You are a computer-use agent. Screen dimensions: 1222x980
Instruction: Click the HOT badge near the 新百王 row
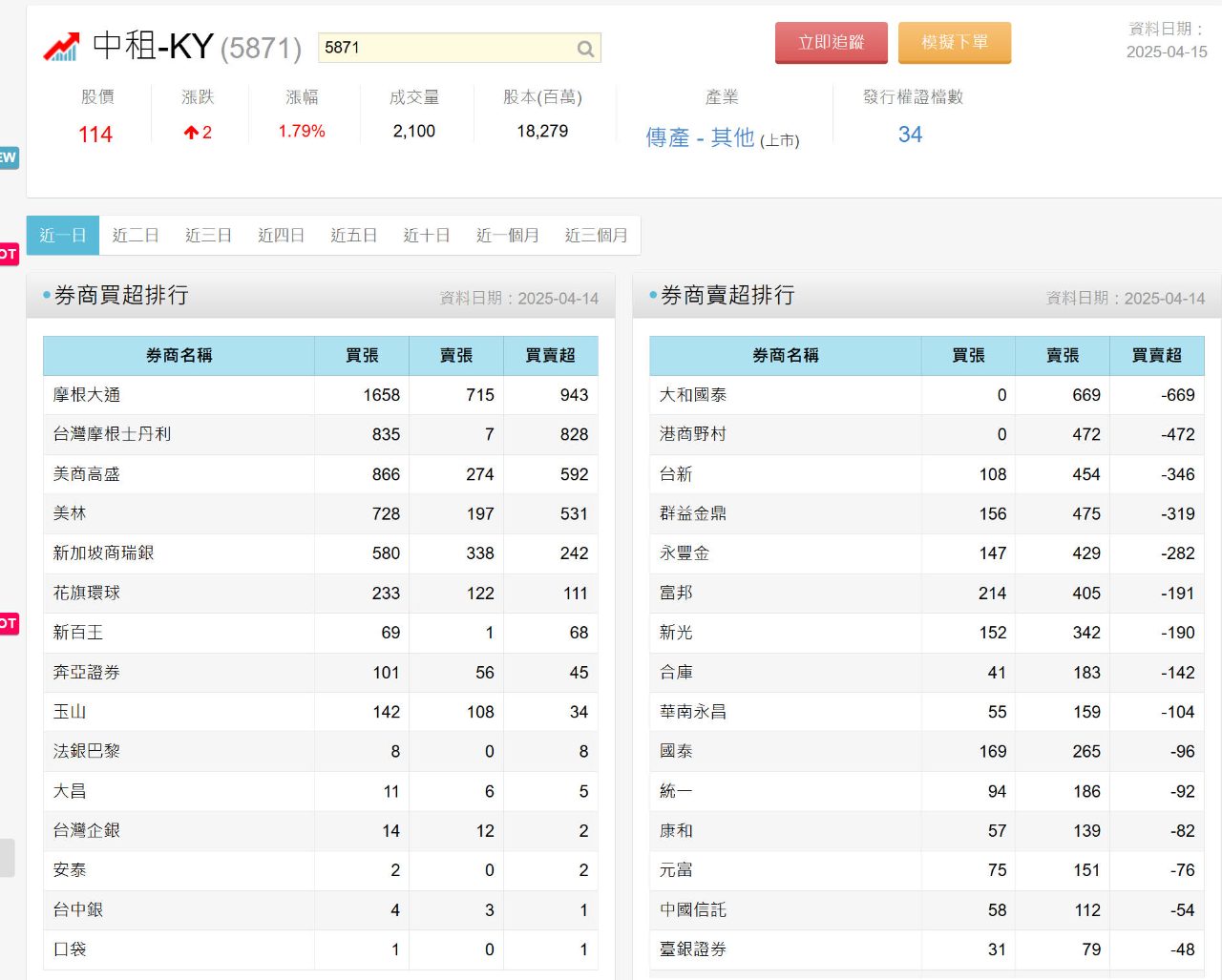click(7, 624)
